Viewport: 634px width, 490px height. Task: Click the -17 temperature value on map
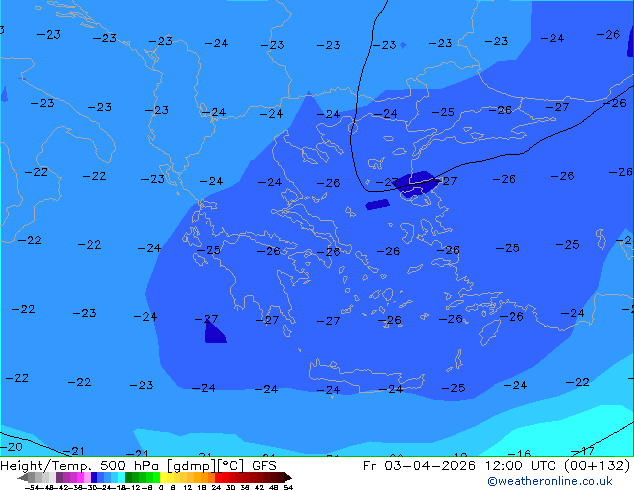(x=583, y=451)
